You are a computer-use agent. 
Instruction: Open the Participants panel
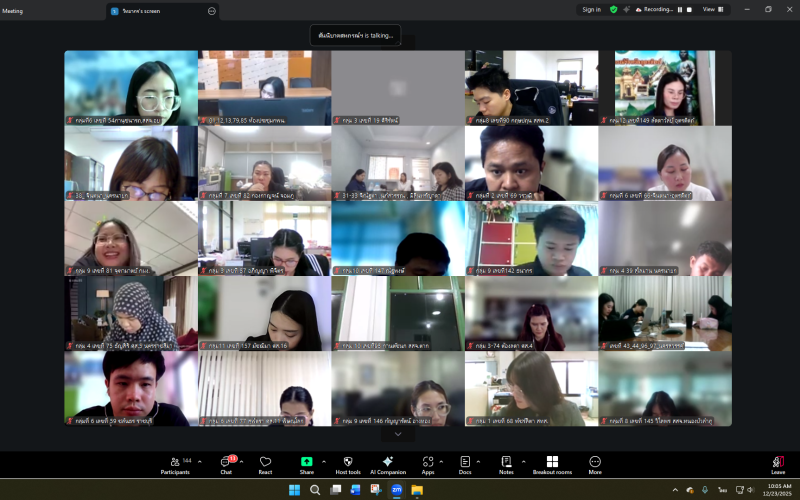pyautogui.click(x=175, y=465)
